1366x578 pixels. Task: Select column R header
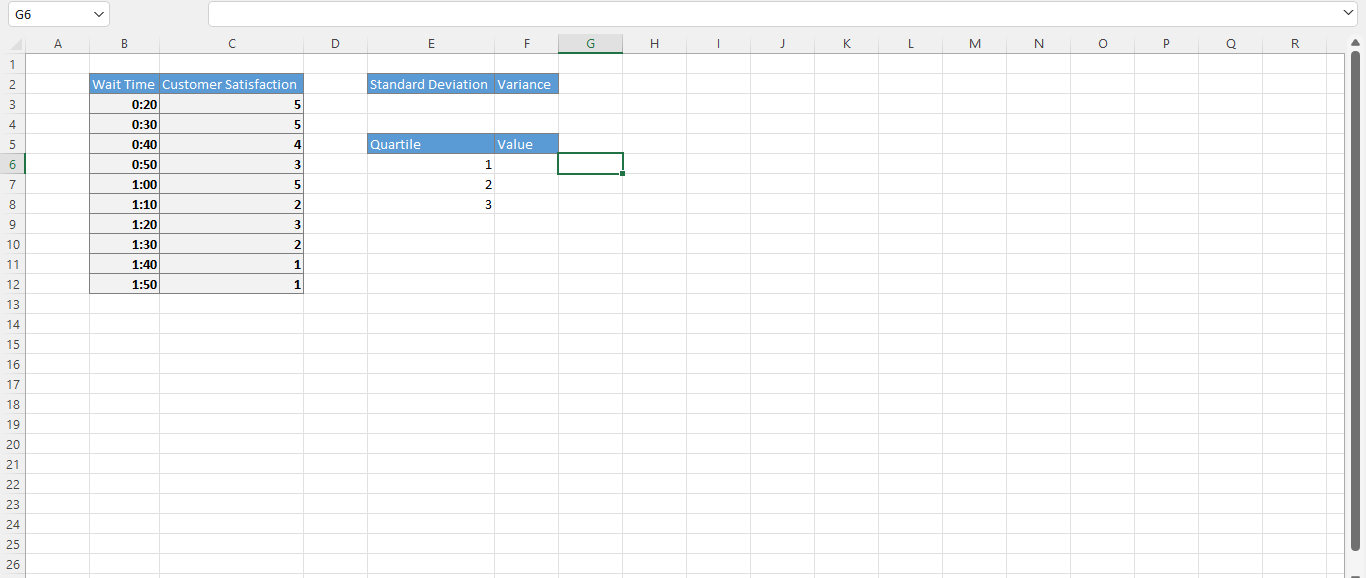(x=1295, y=43)
